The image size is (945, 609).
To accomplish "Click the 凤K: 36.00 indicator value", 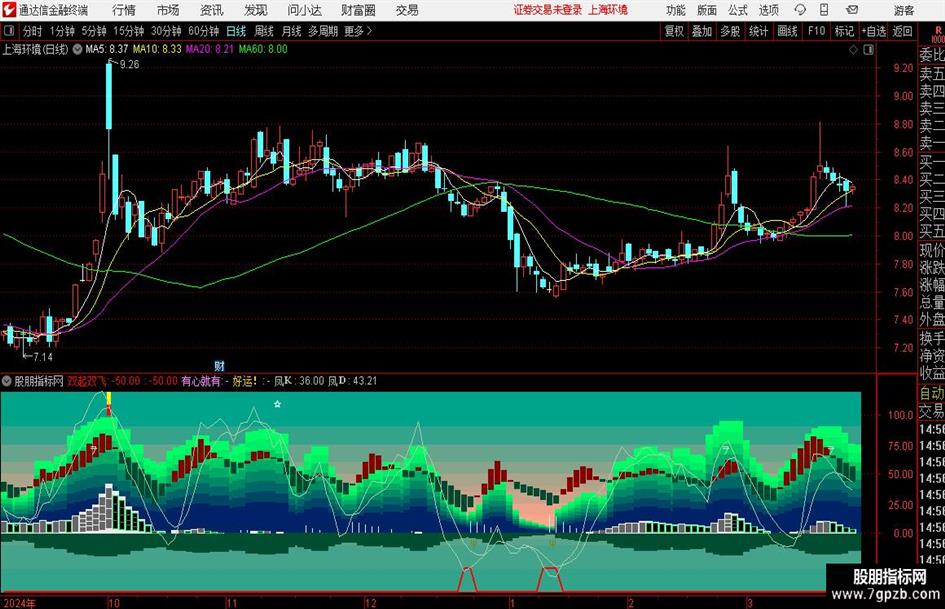I will [x=299, y=381].
